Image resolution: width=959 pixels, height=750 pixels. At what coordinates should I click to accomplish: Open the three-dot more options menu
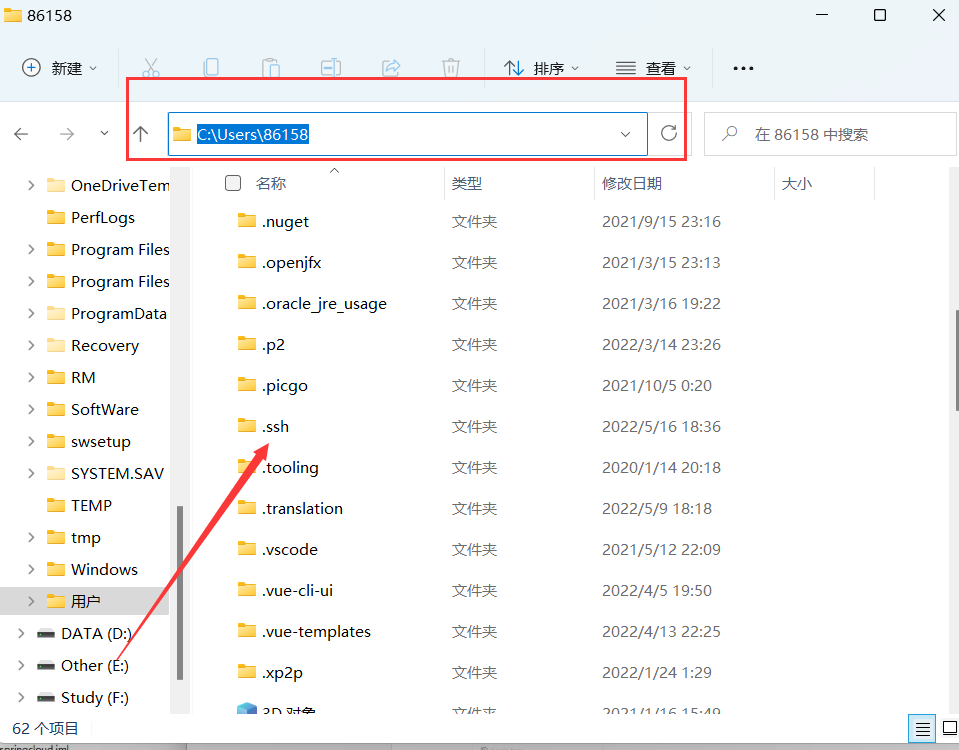pyautogui.click(x=743, y=68)
